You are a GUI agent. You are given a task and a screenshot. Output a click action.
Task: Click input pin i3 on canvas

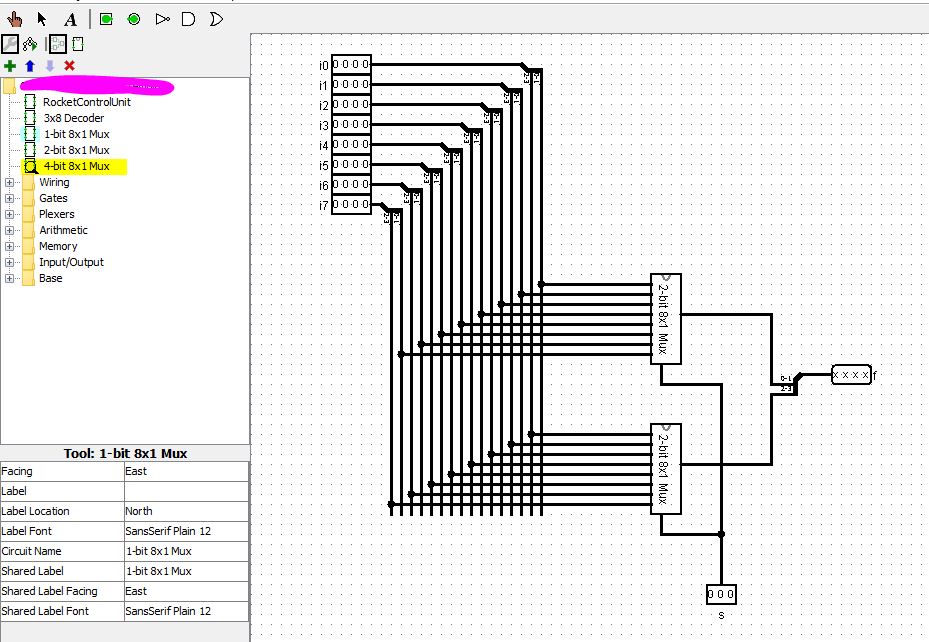coord(351,124)
